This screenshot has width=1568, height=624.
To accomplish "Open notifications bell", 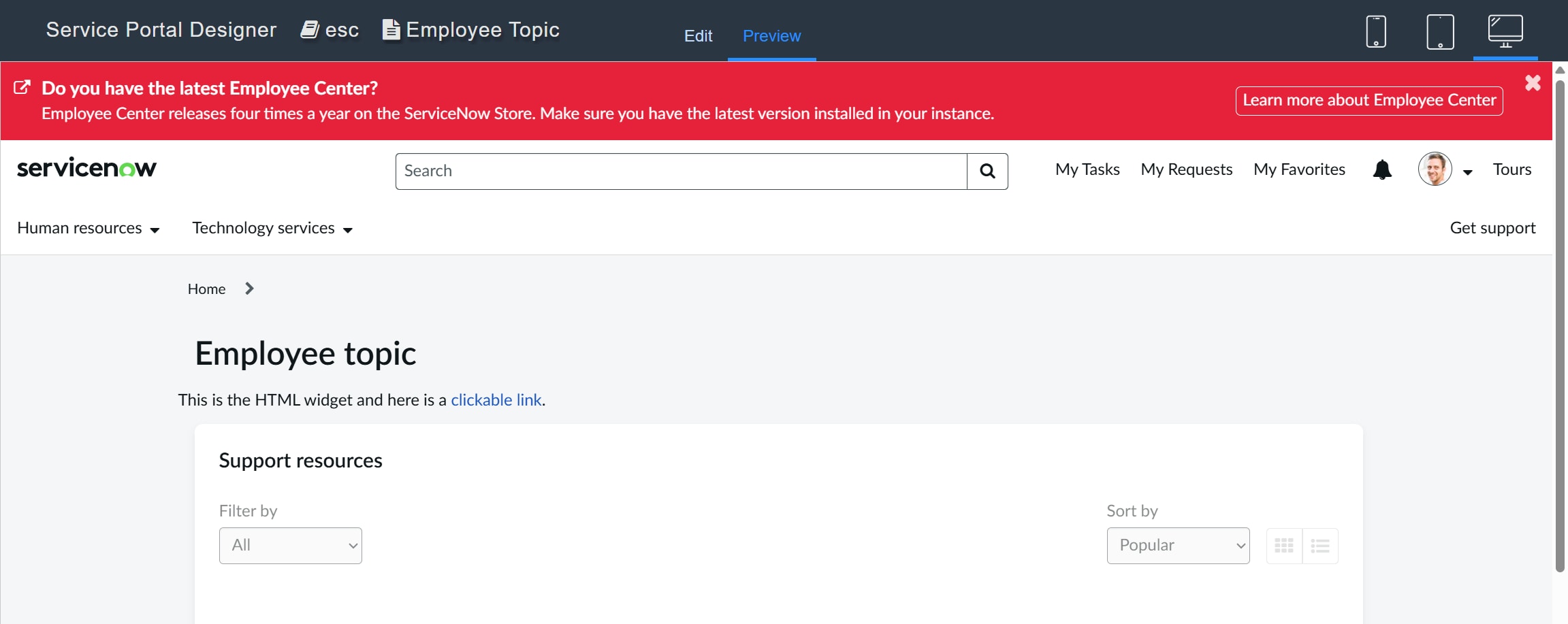I will [x=1382, y=169].
